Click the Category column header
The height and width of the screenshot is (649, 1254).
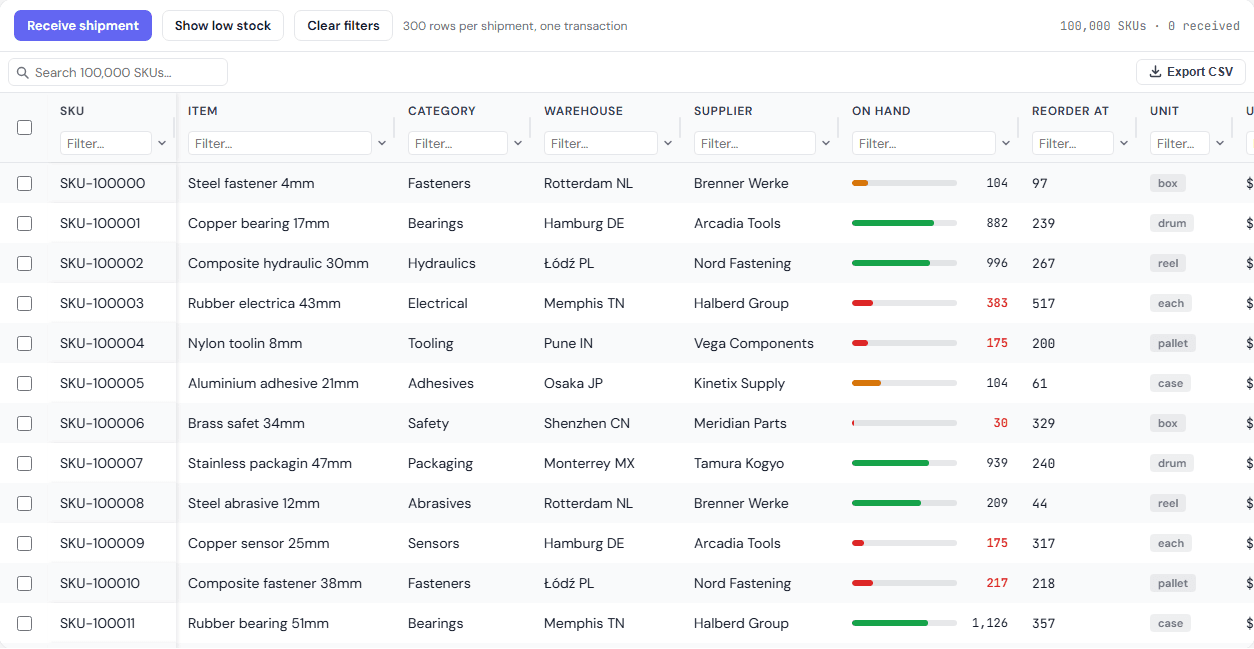coord(442,111)
